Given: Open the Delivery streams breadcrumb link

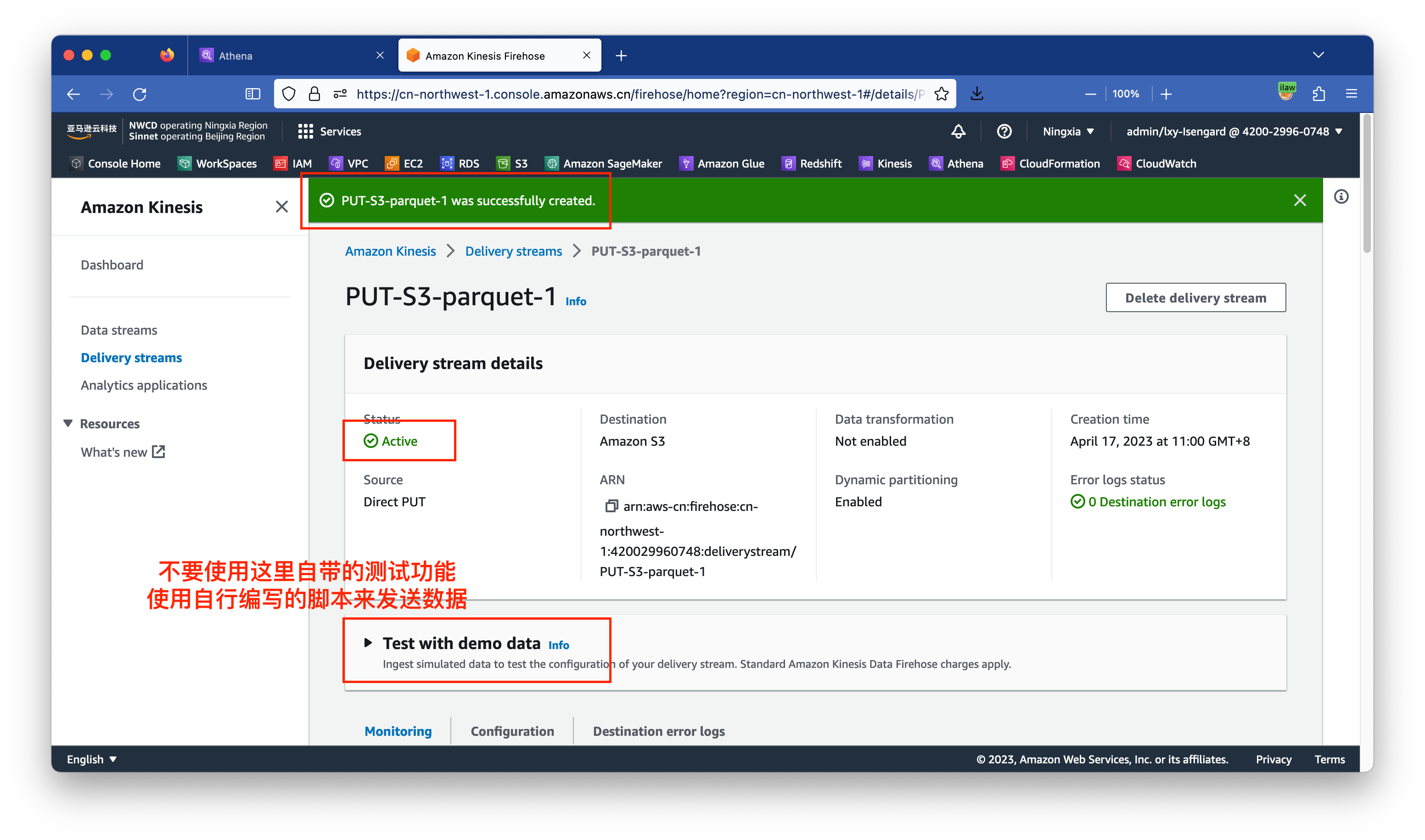Looking at the screenshot, I should [513, 251].
